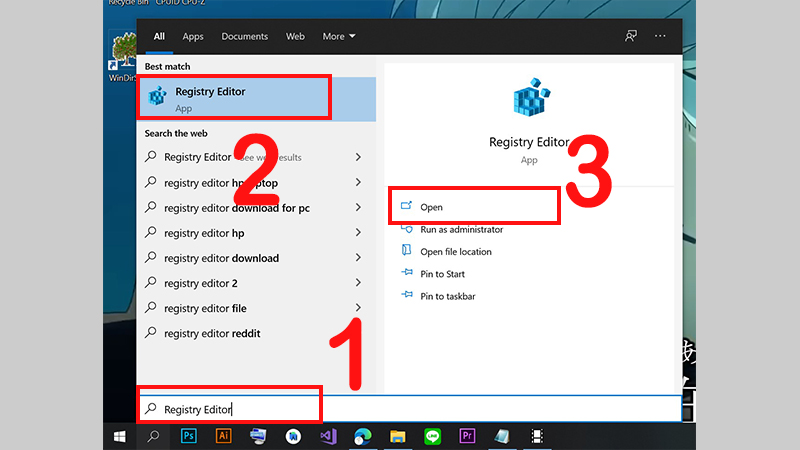Expand arrow for registry editor hp laptop
Viewport: 800px width, 450px height.
(358, 182)
